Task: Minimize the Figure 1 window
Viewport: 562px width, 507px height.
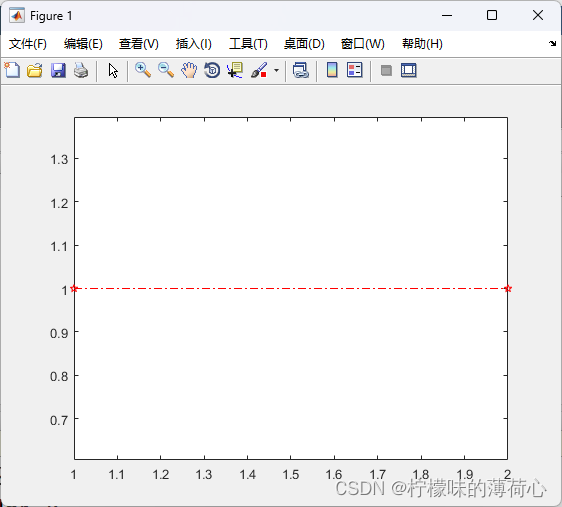Action: [447, 15]
